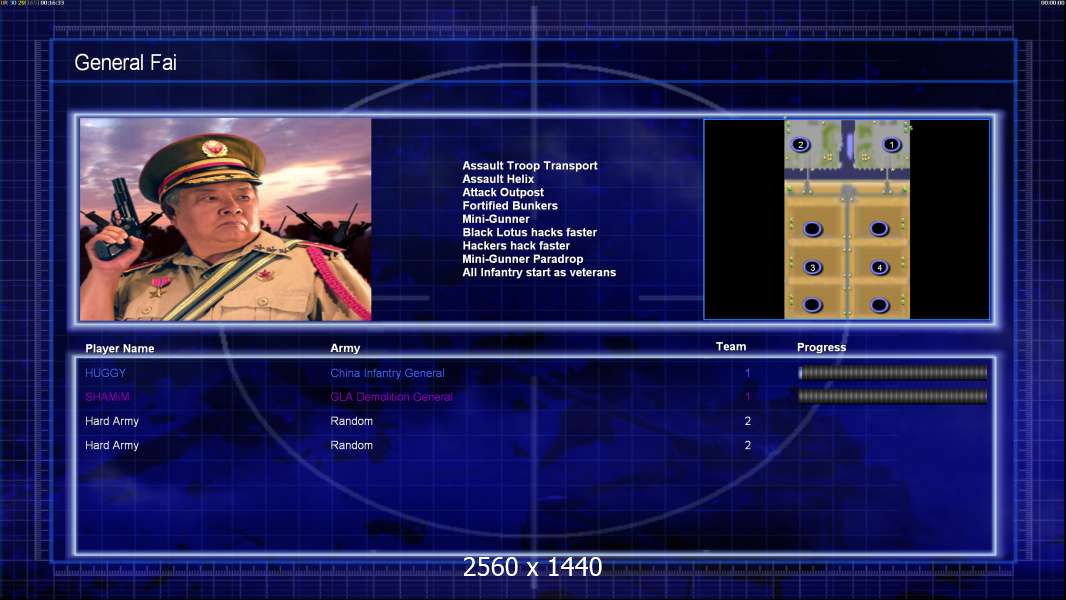This screenshot has width=1066, height=600.
Task: Click the General Fai title heading
Action: 125,63
